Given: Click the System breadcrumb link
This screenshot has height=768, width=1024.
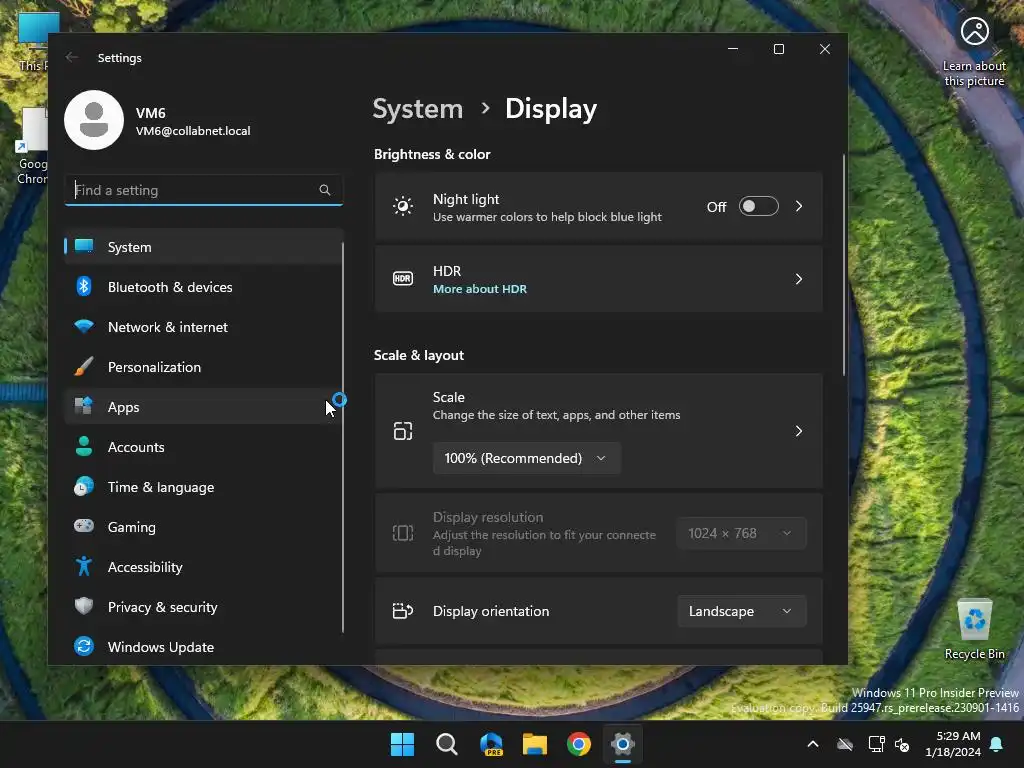Looking at the screenshot, I should coord(417,108).
